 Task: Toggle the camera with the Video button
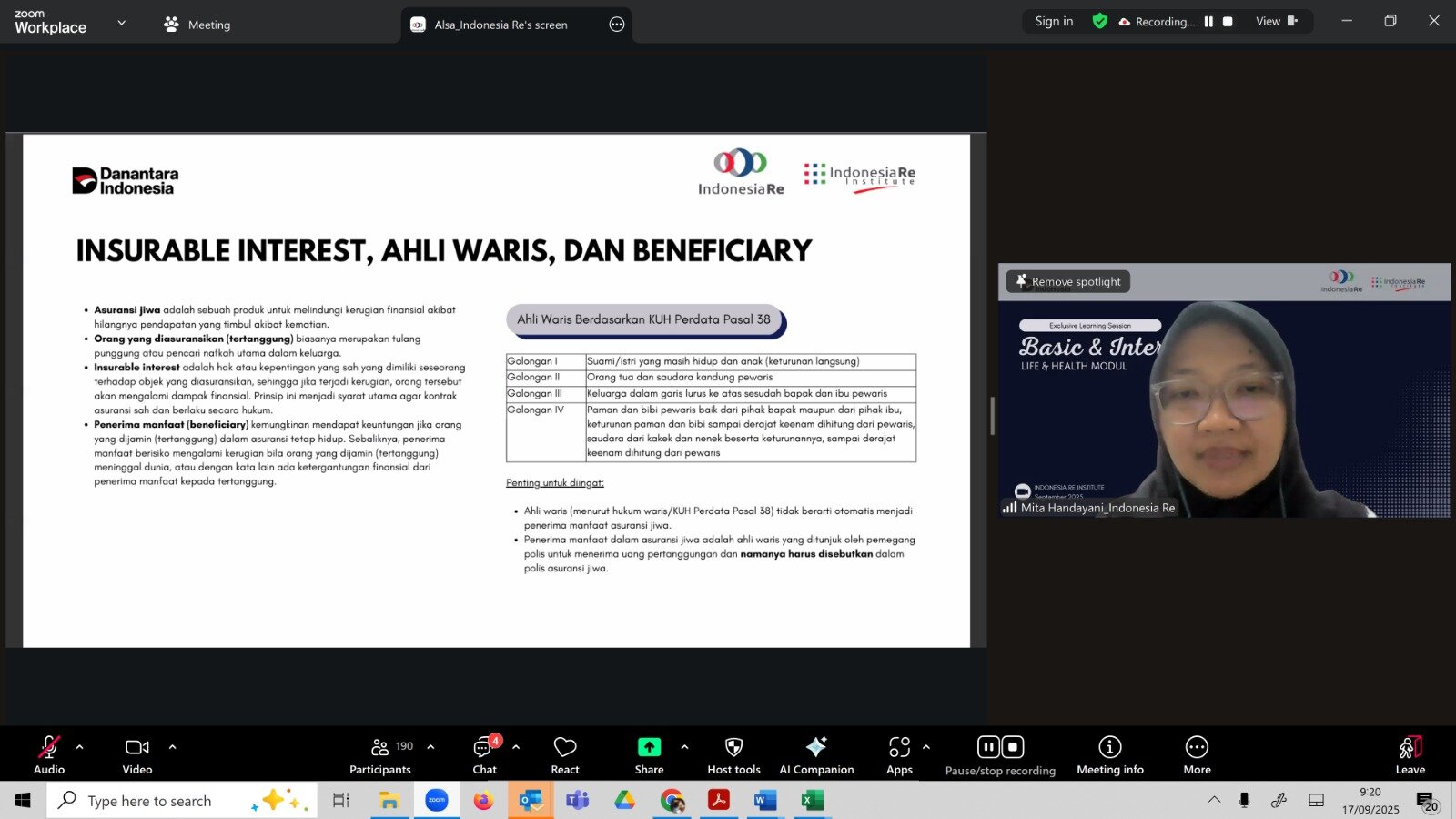click(137, 754)
